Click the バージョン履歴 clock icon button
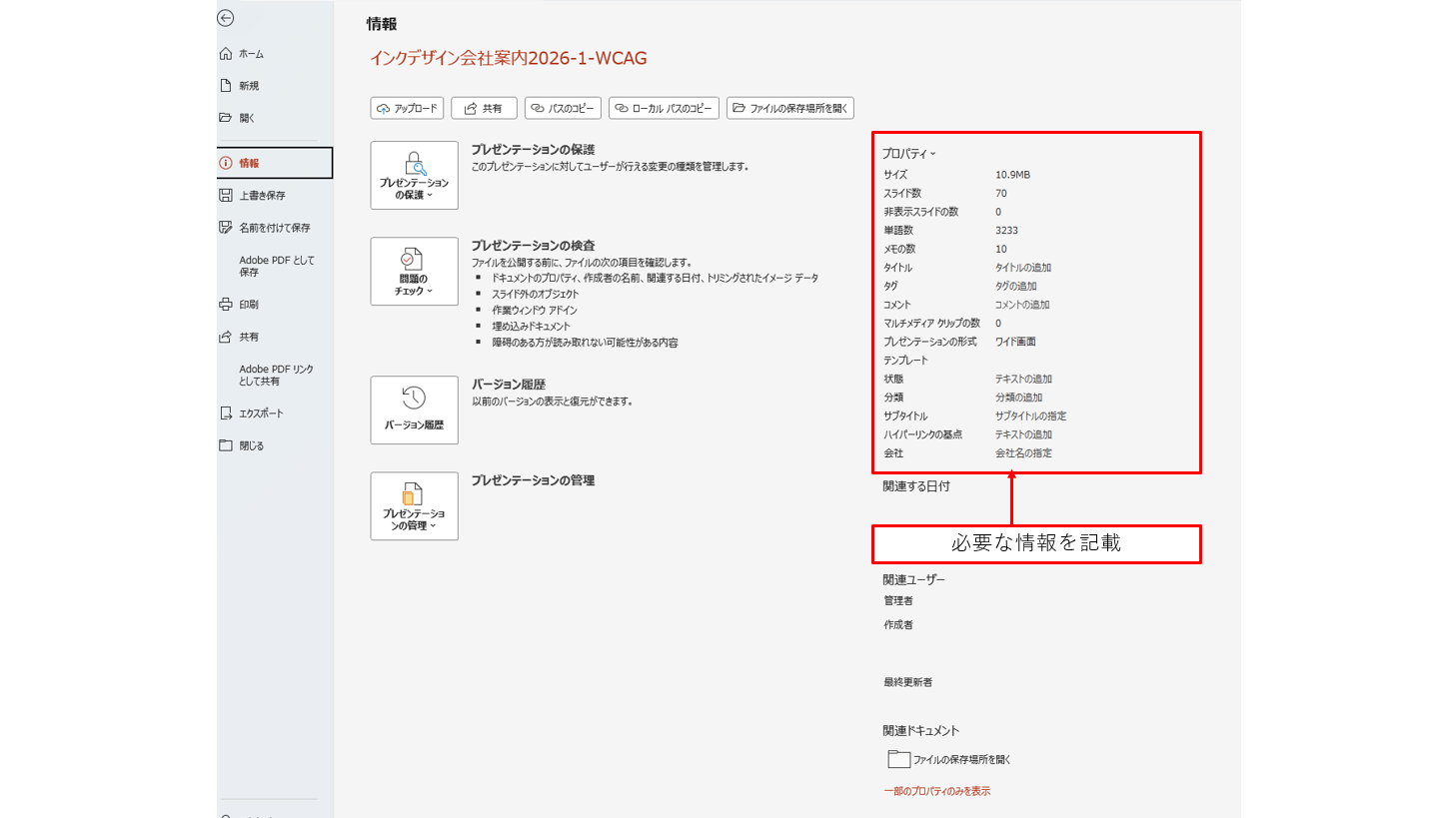The width and height of the screenshot is (1456, 818). (414, 409)
